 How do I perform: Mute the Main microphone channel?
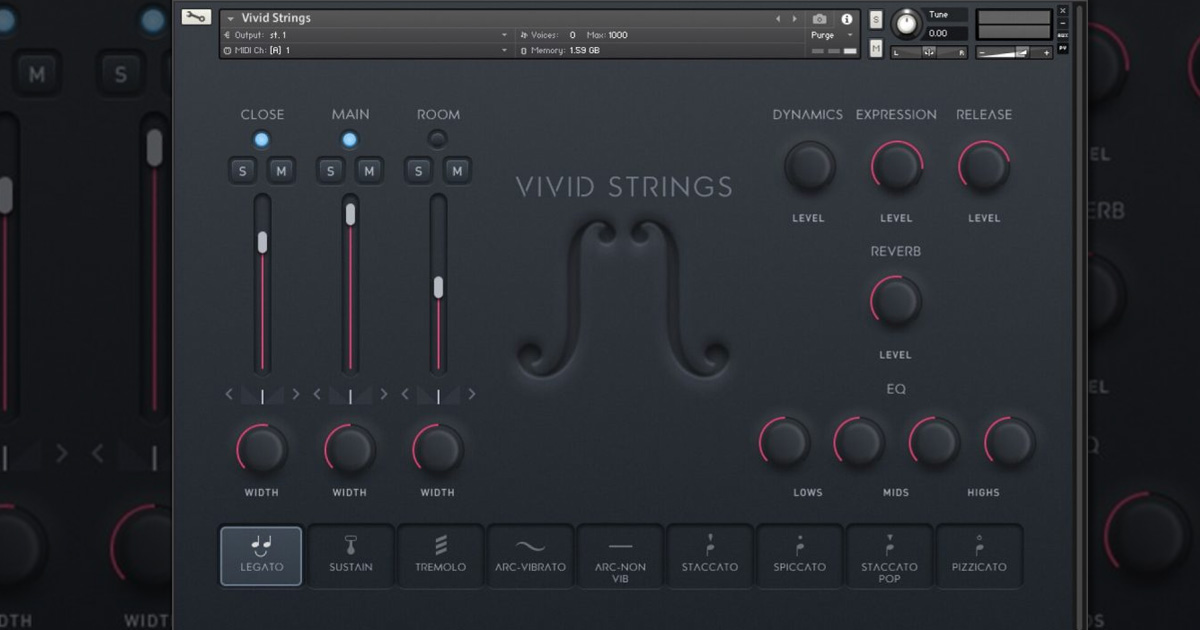(x=369, y=170)
